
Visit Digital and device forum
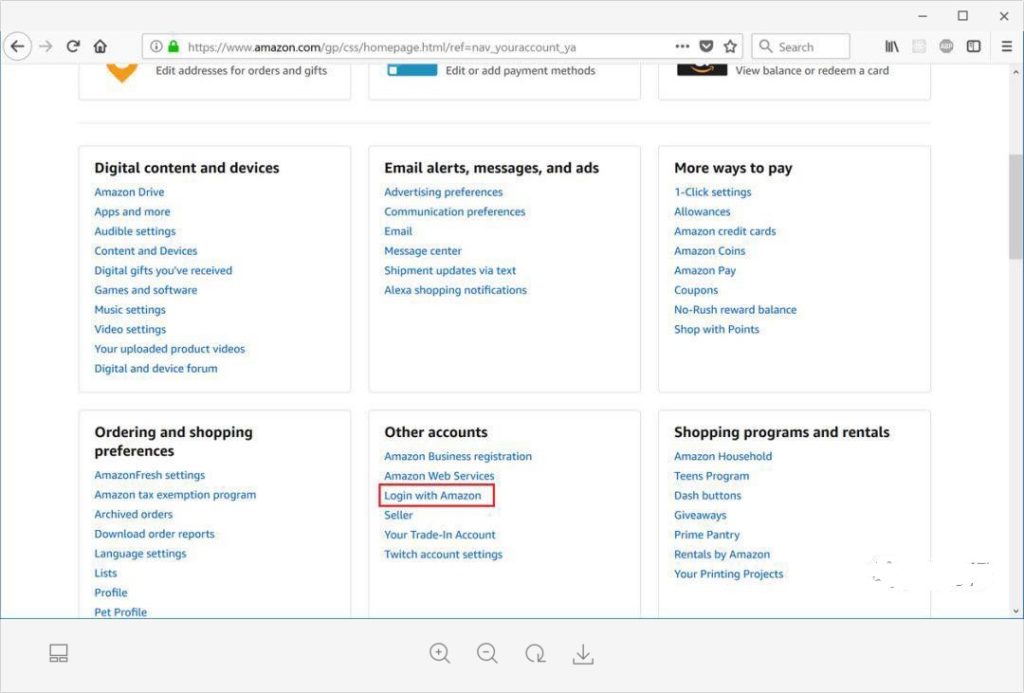coord(156,368)
